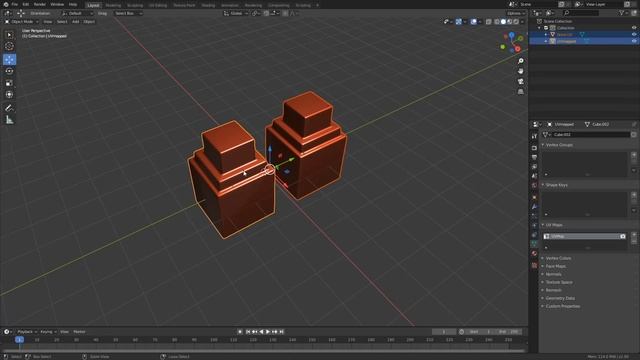Viewport: 640px width, 360px height.
Task: Open the Render properties tab icon
Action: point(534,148)
